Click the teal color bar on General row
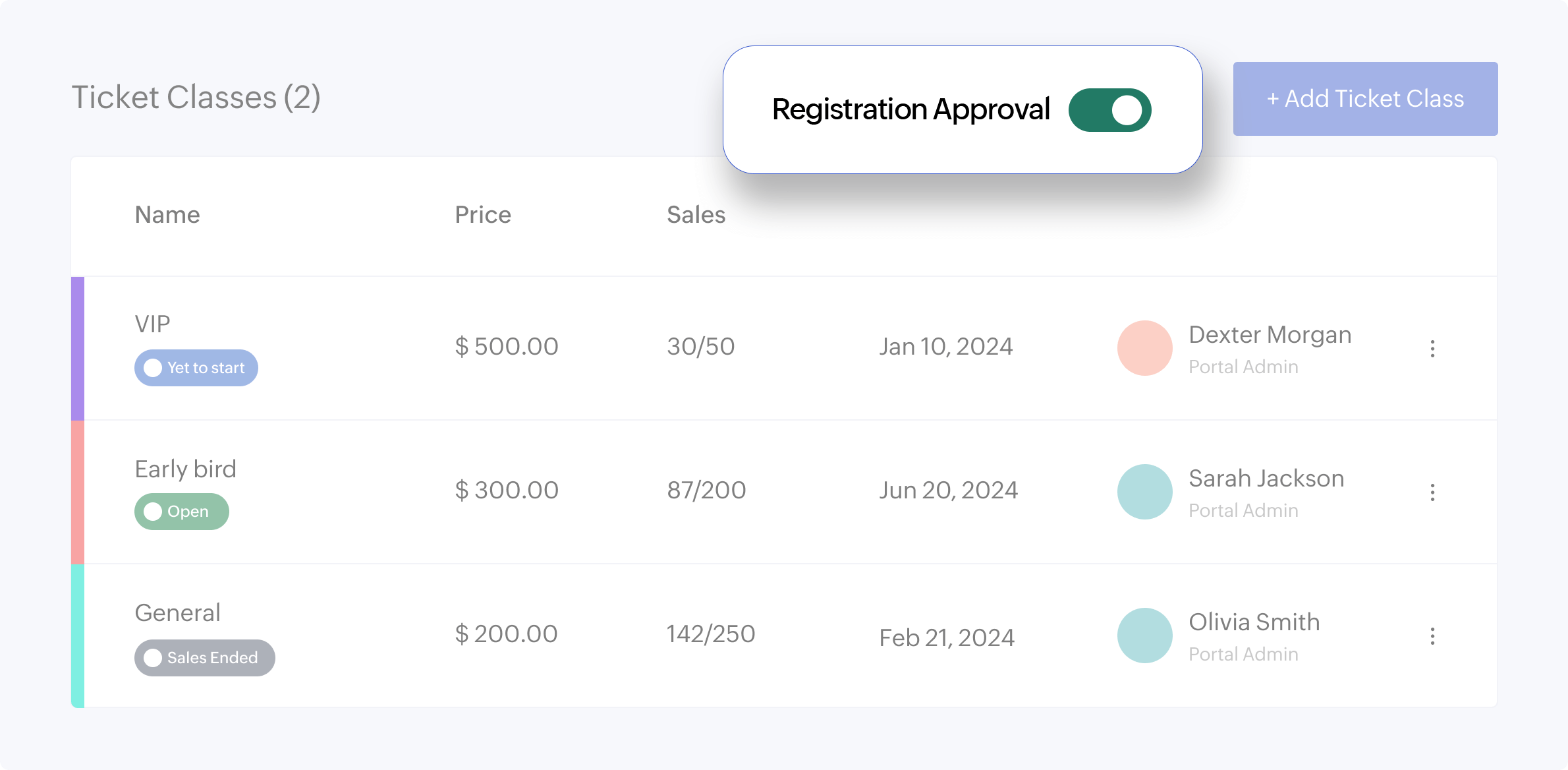The width and height of the screenshot is (1568, 770). [x=78, y=636]
